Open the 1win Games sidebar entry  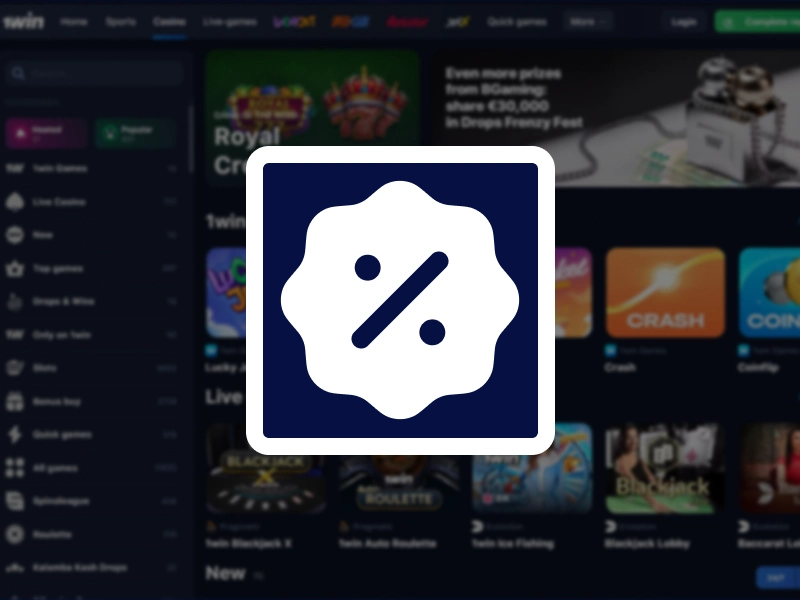[x=60, y=168]
